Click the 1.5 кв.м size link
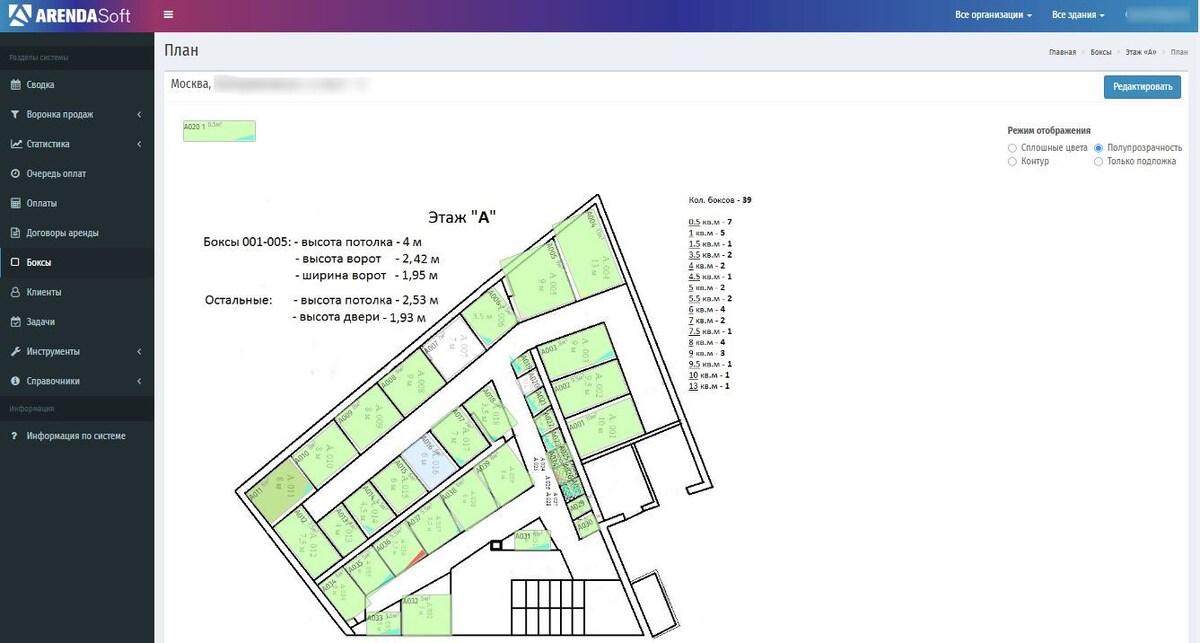The height and width of the screenshot is (643, 1200). click(705, 244)
